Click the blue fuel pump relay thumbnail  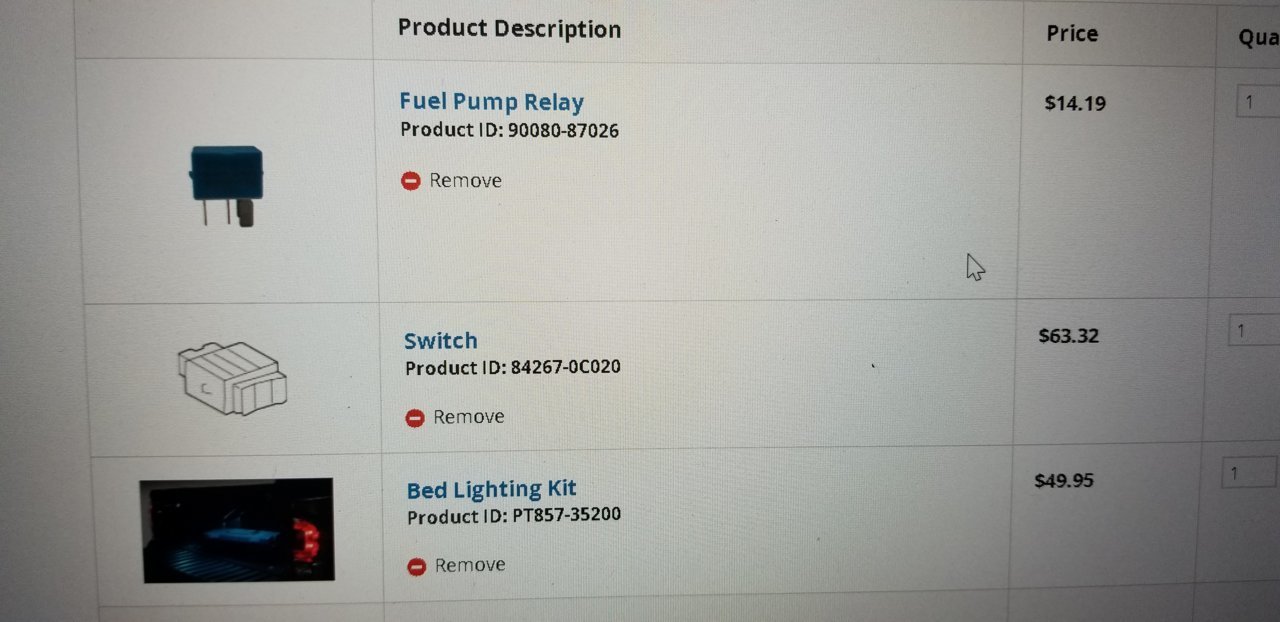click(x=227, y=185)
